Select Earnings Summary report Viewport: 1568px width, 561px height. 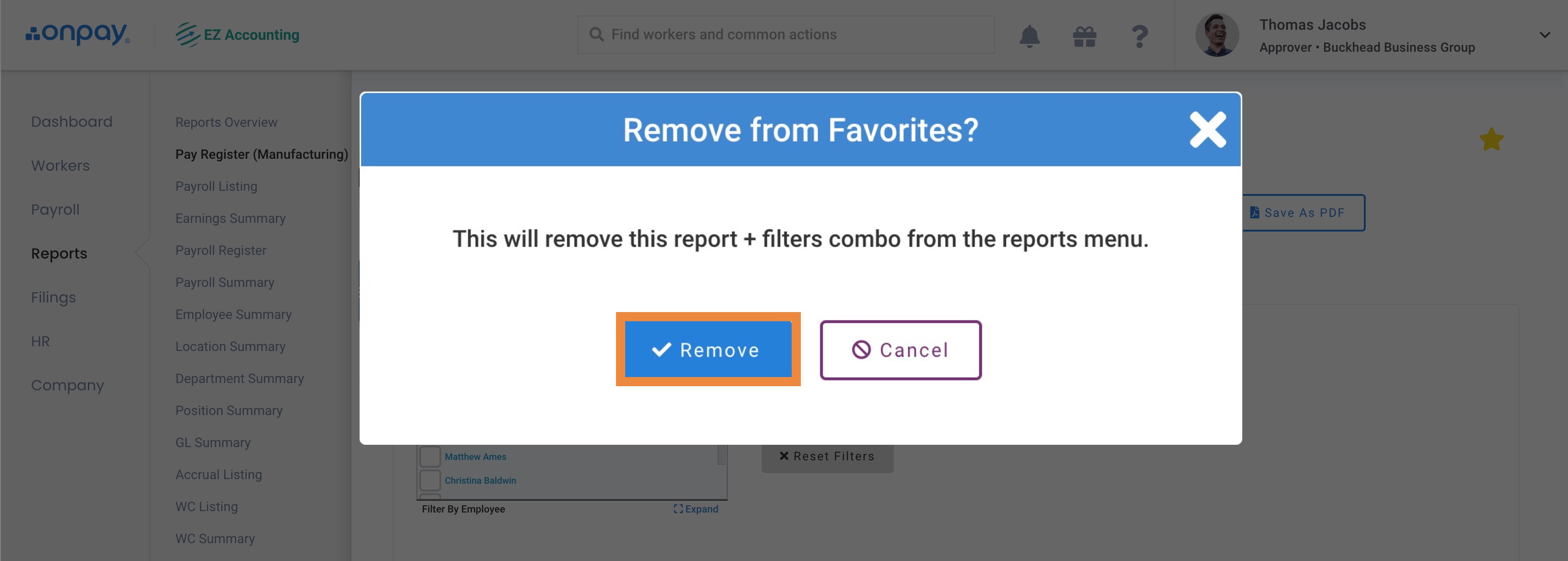click(x=230, y=218)
